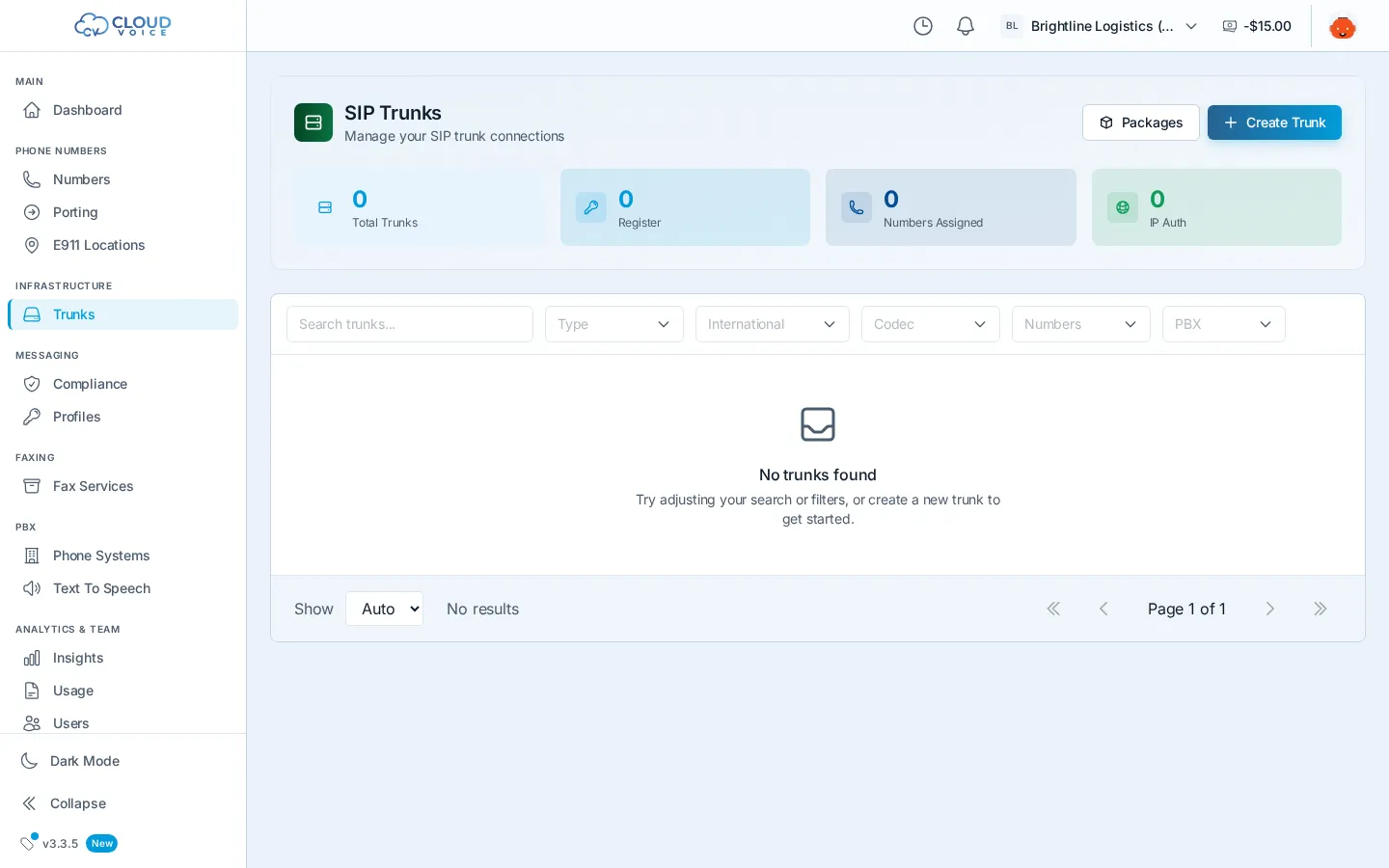Open the recent activity clock icon
The image size is (1389, 868).
point(923,26)
